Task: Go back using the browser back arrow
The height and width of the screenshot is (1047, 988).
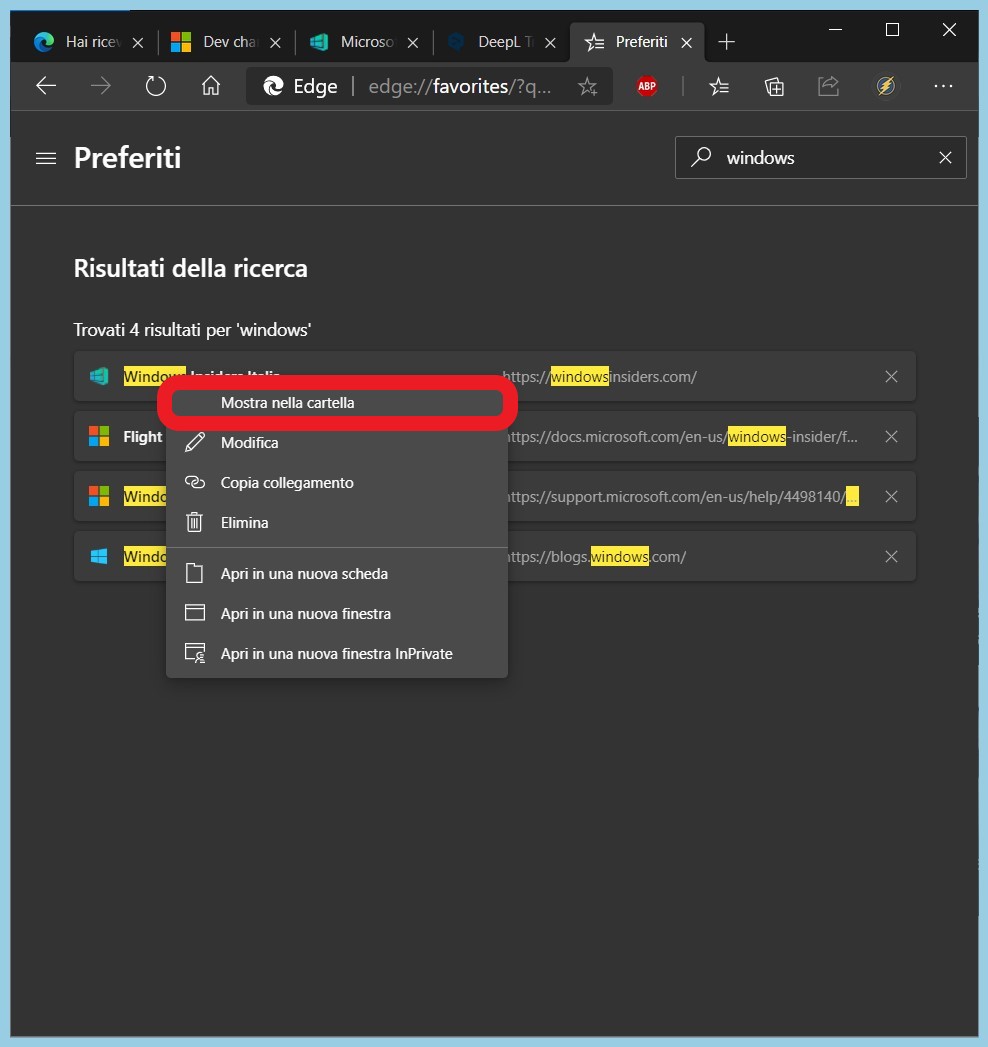Action: click(x=46, y=86)
